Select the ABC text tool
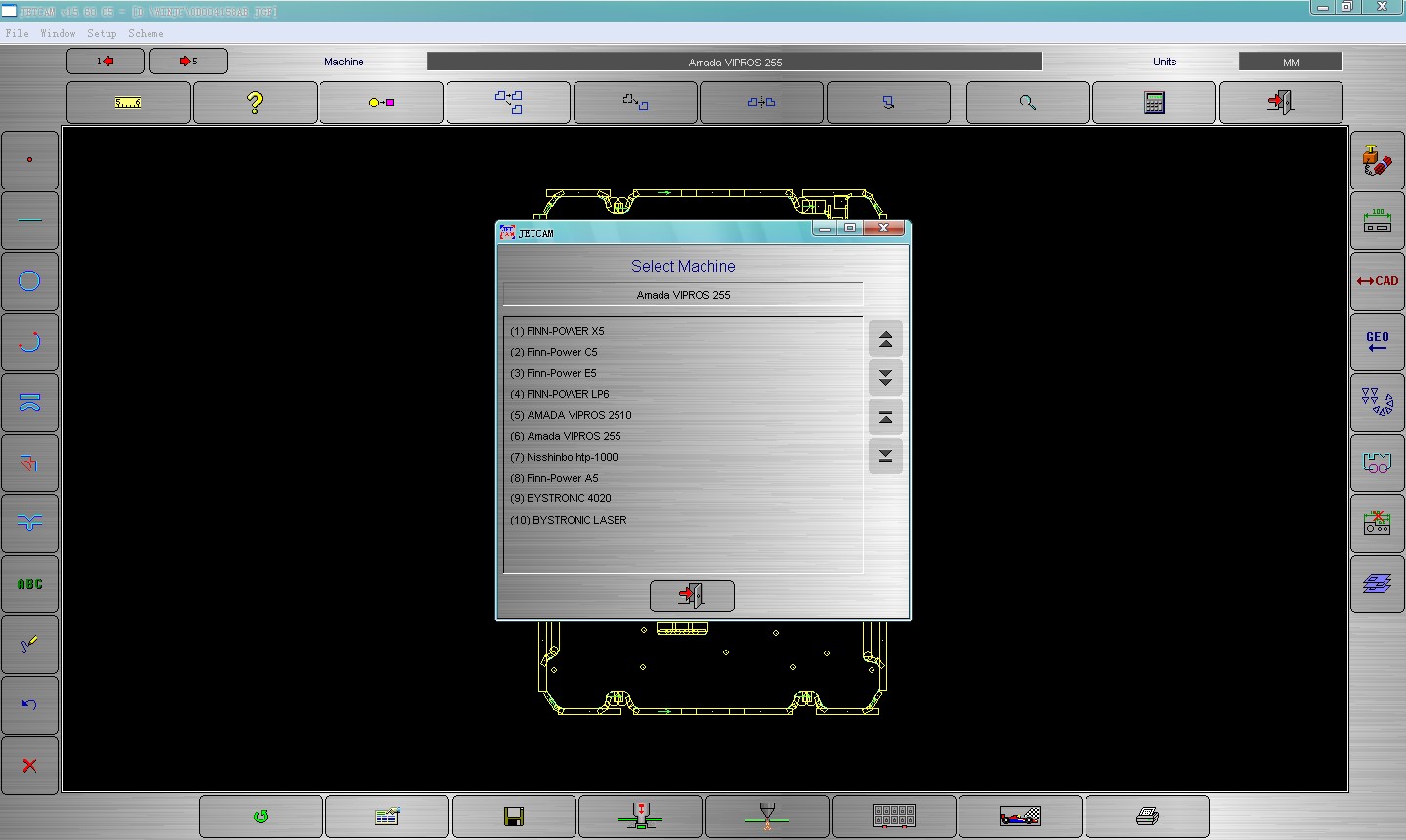 click(29, 584)
